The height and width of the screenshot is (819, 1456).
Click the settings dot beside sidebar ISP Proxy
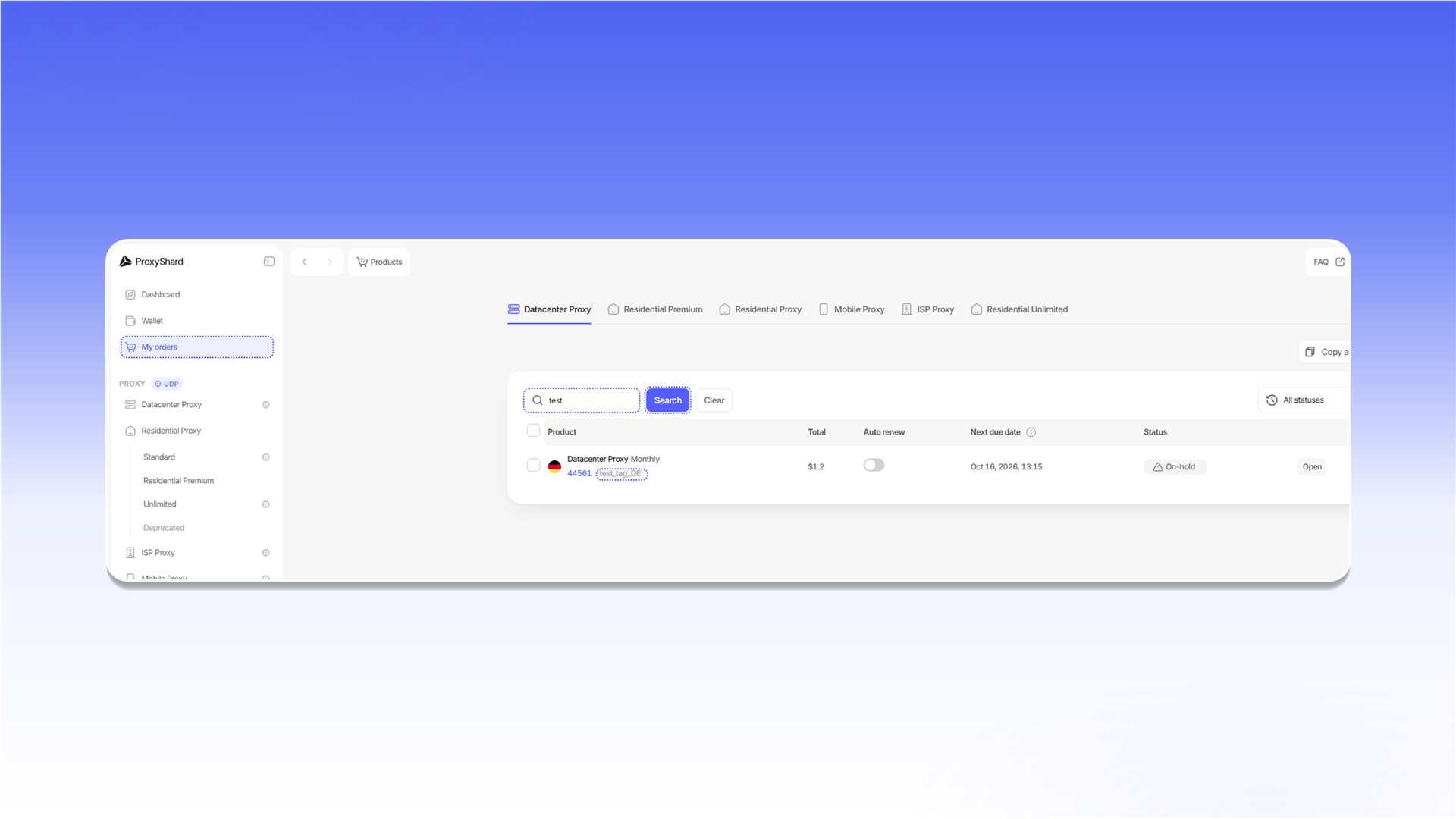click(266, 553)
